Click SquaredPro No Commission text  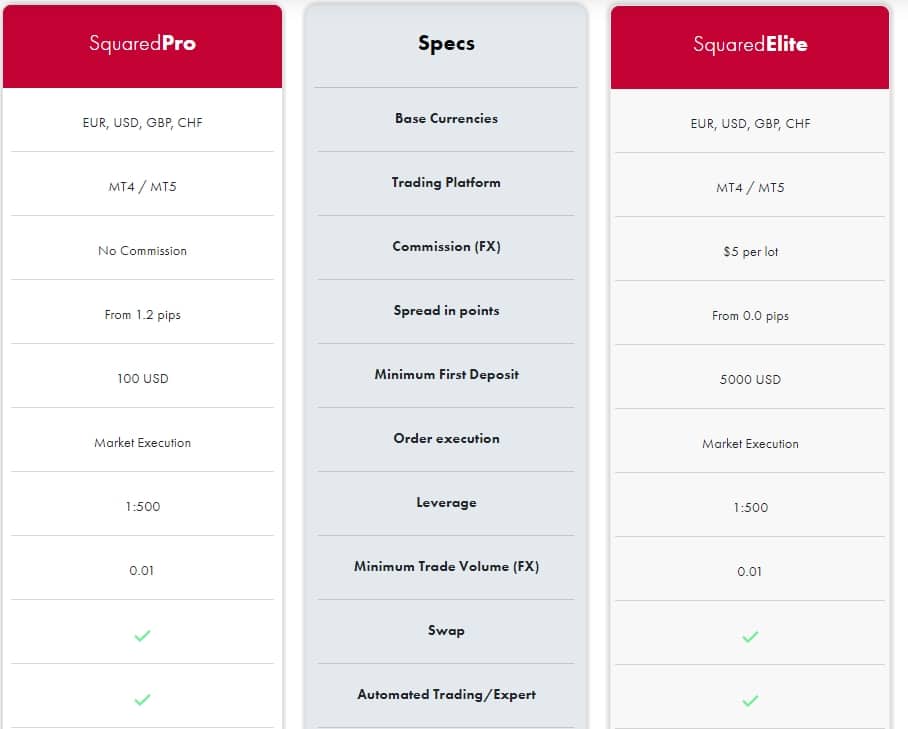142,251
